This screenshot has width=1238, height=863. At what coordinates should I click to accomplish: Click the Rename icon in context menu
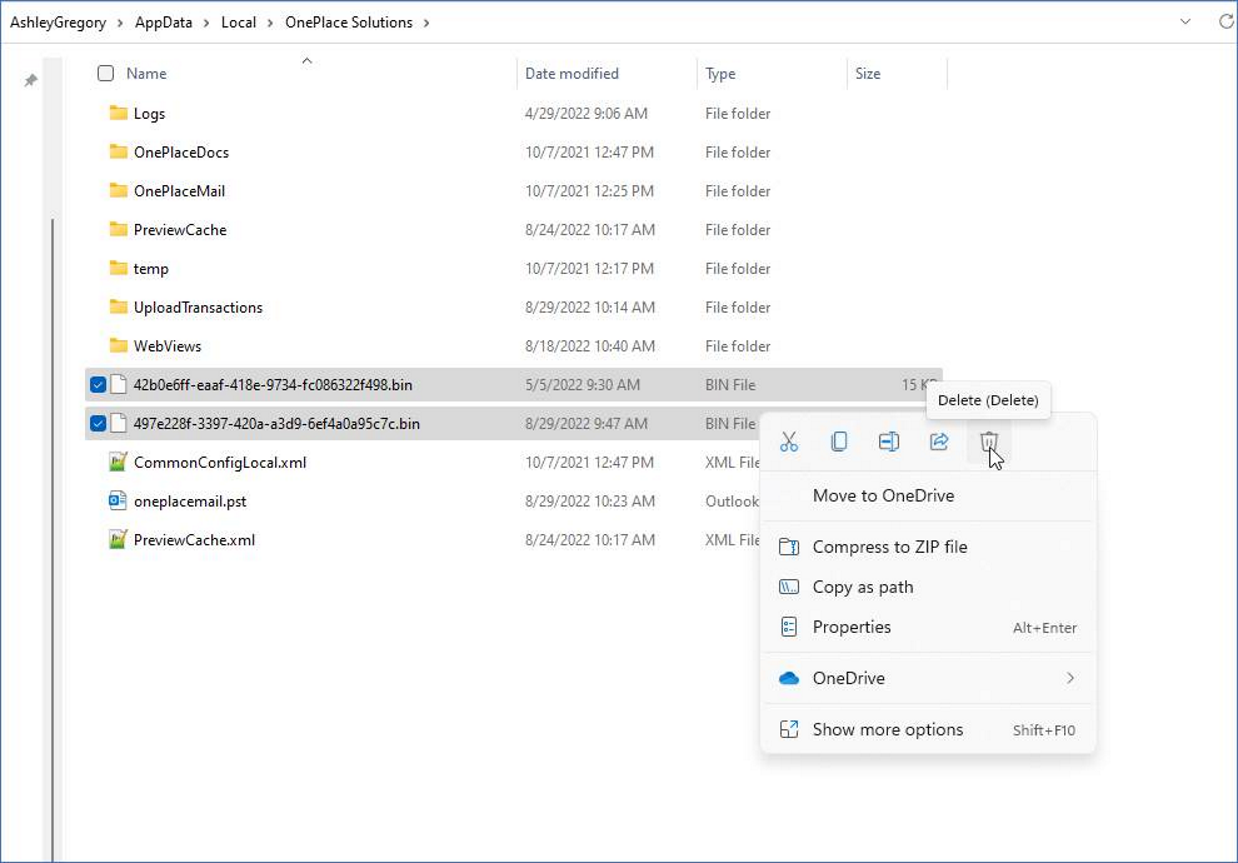[889, 442]
